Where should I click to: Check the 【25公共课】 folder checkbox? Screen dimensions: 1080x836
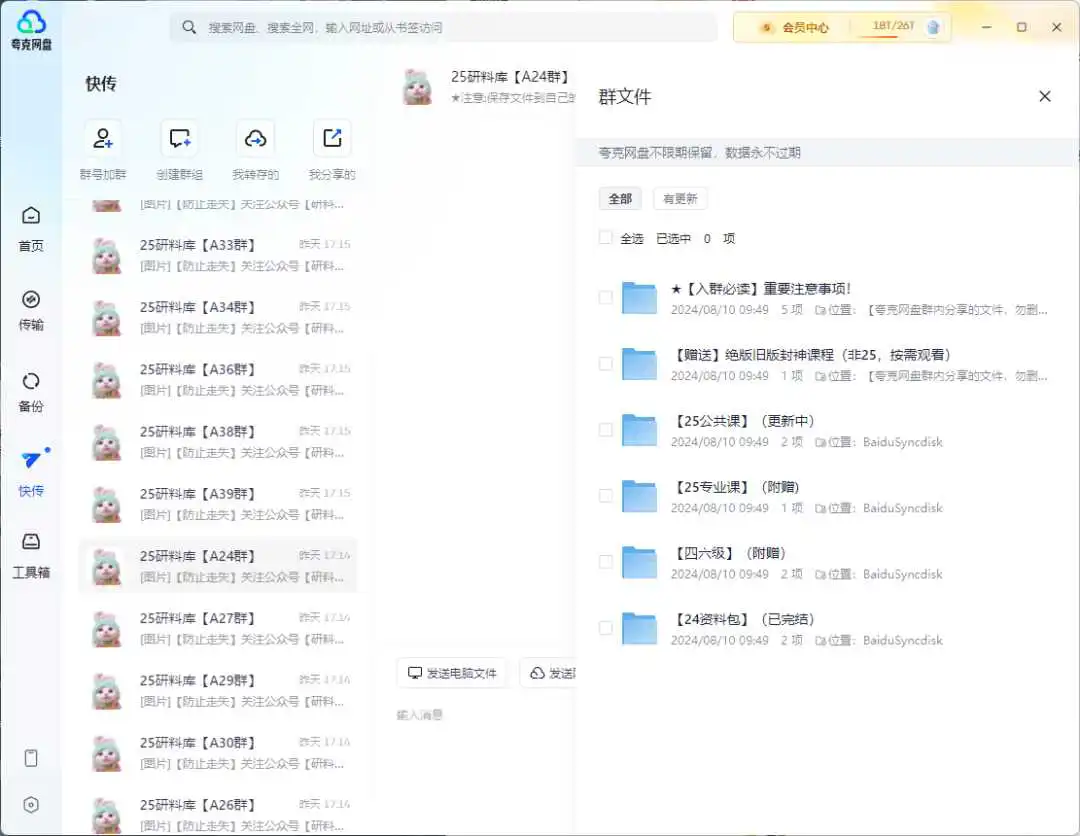coord(605,430)
